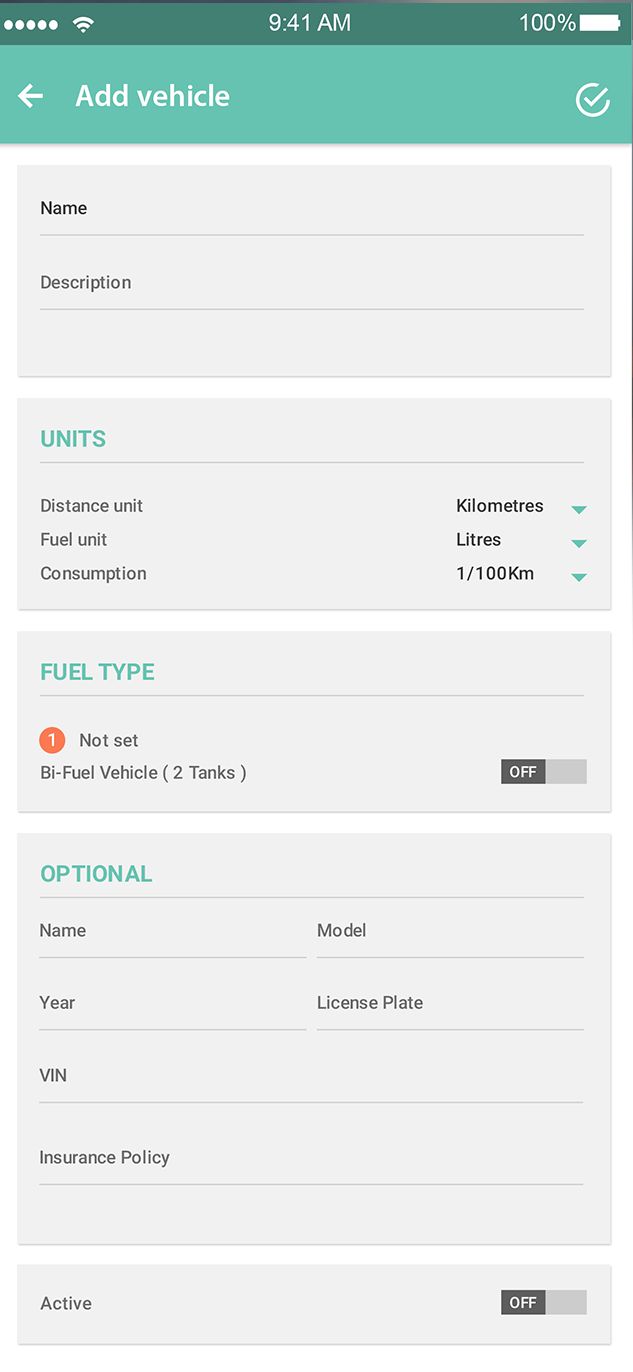Expand the Fuel unit dropdown
Screen dimensions: 633x1372
(x=578, y=543)
